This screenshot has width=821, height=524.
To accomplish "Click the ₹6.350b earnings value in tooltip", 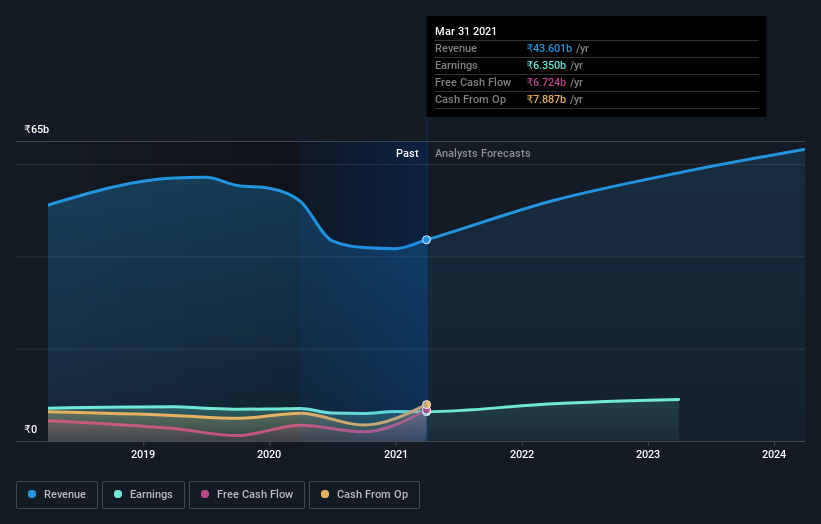I will click(546, 65).
